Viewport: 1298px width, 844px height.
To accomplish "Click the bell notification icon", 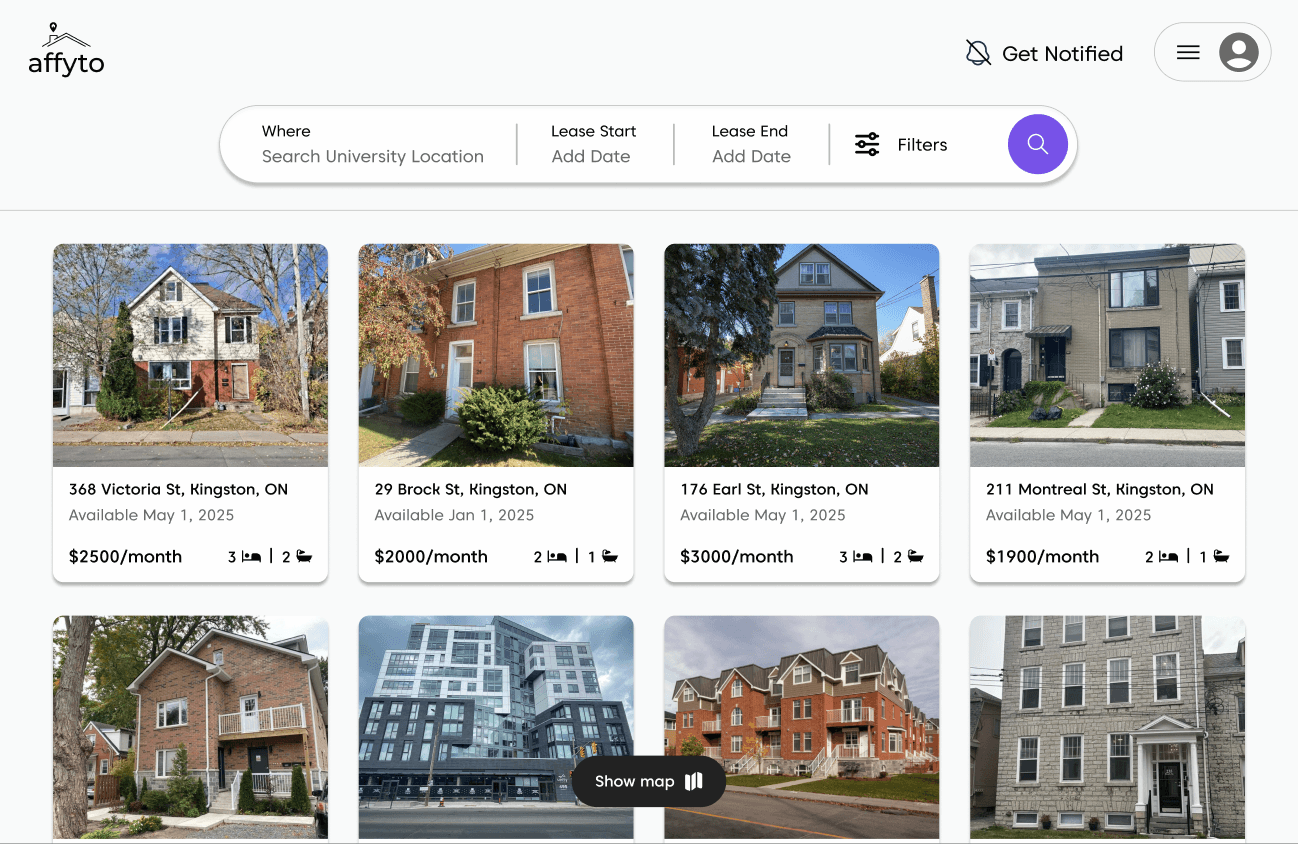I will click(978, 53).
